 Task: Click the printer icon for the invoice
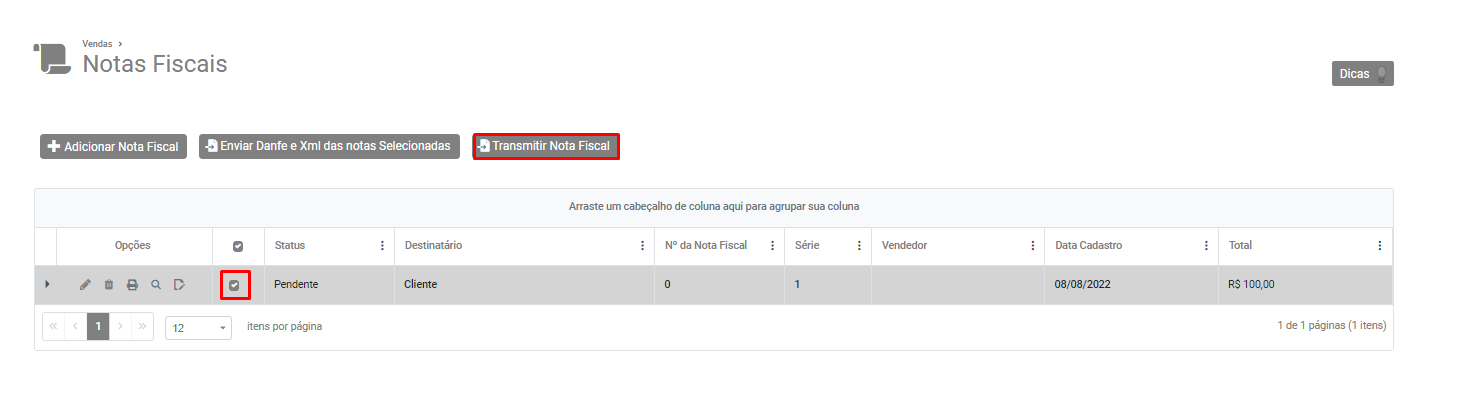[x=132, y=285]
